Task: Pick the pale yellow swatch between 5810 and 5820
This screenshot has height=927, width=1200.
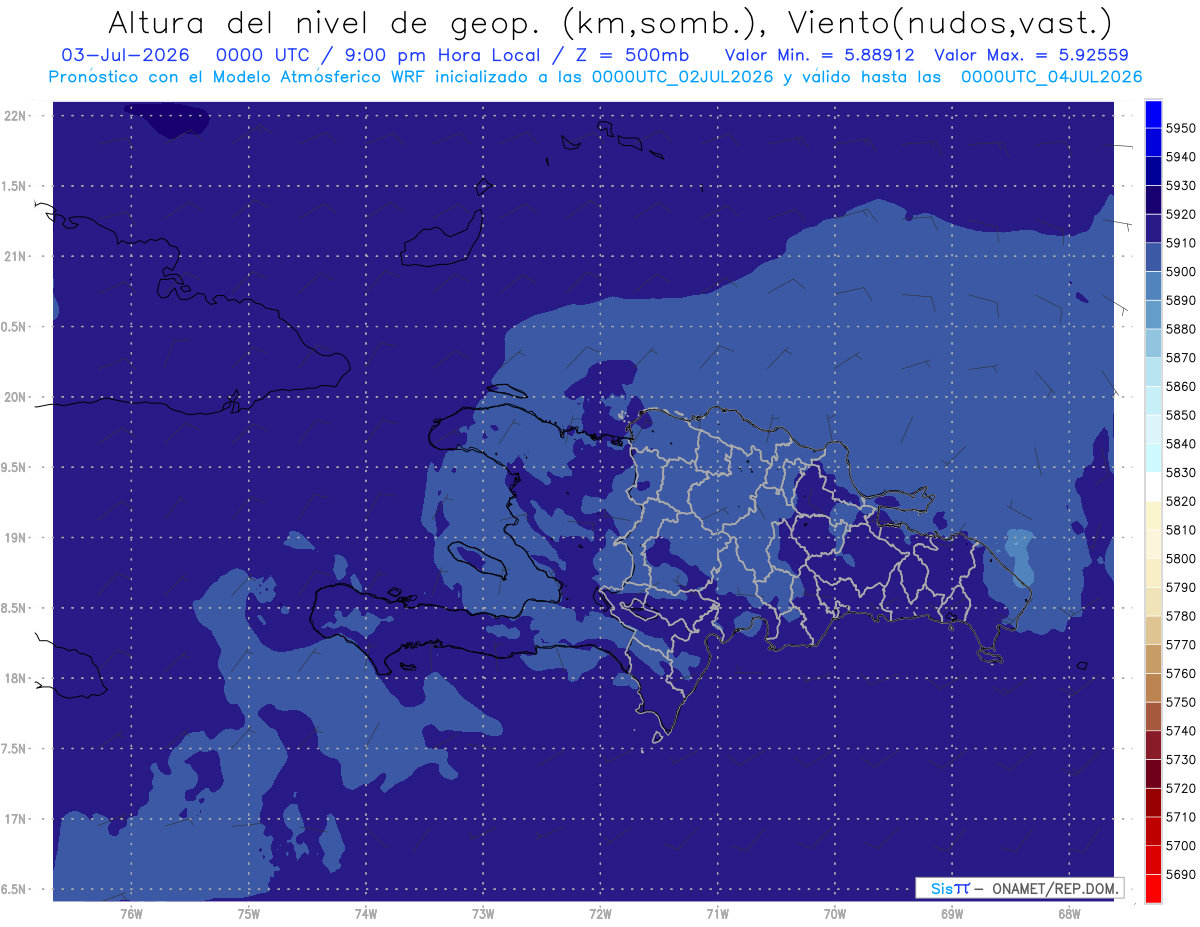Action: [x=1153, y=516]
